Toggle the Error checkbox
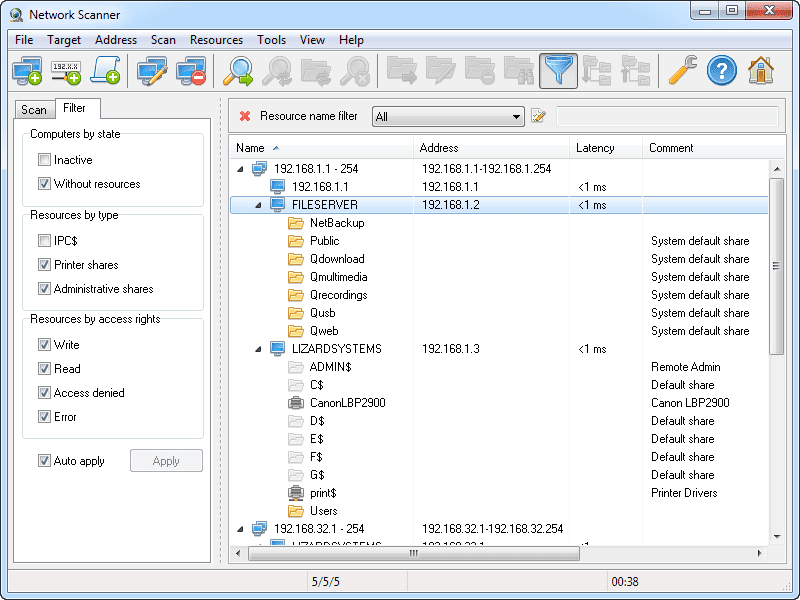800x600 pixels. pos(44,417)
